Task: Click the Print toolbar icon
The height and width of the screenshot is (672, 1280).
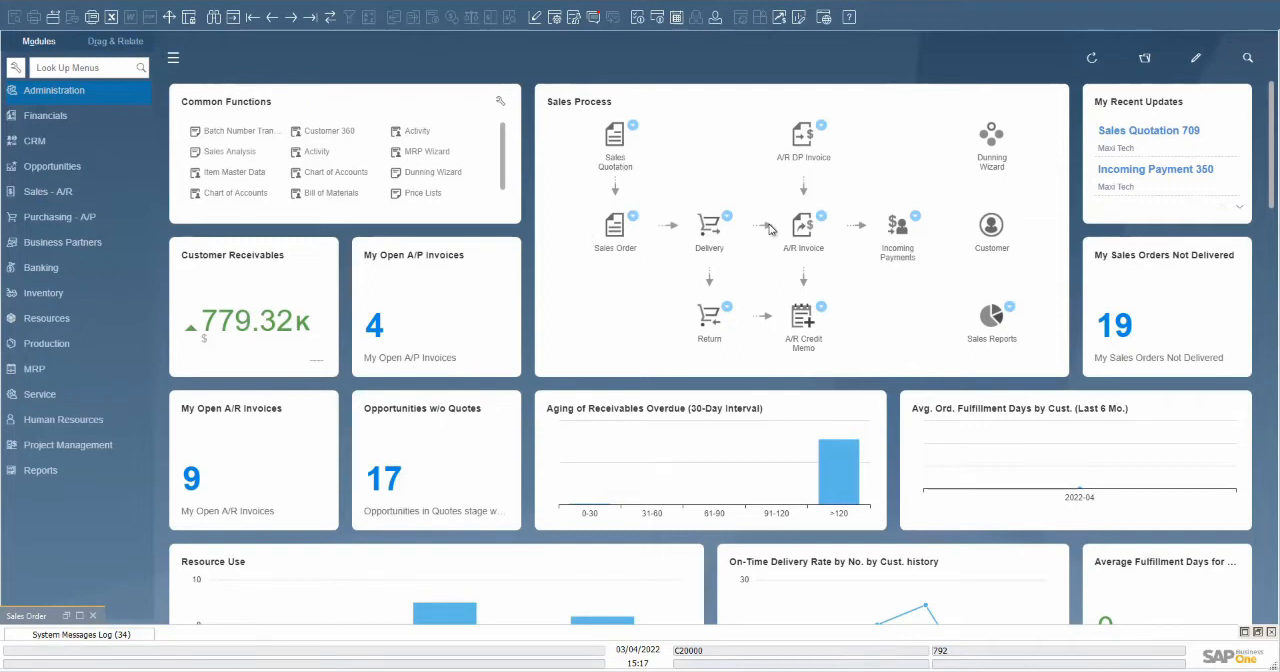Action: coord(34,17)
